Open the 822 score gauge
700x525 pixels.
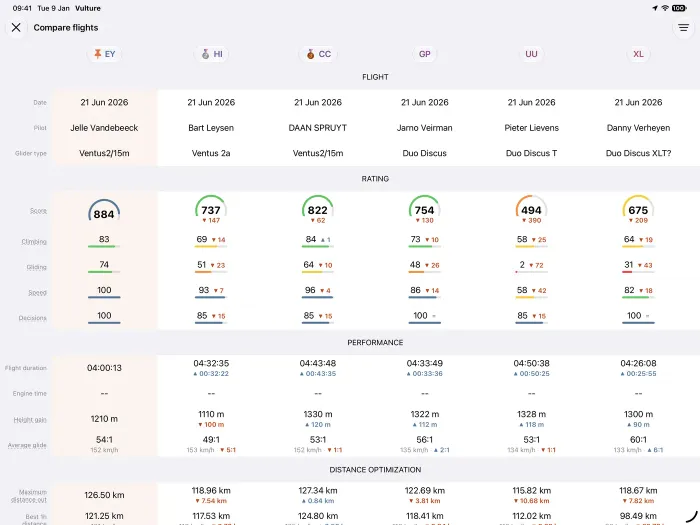(x=318, y=209)
